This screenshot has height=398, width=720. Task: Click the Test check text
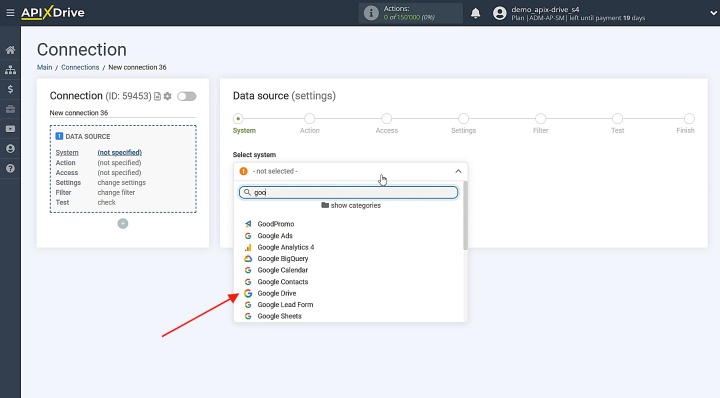click(107, 202)
